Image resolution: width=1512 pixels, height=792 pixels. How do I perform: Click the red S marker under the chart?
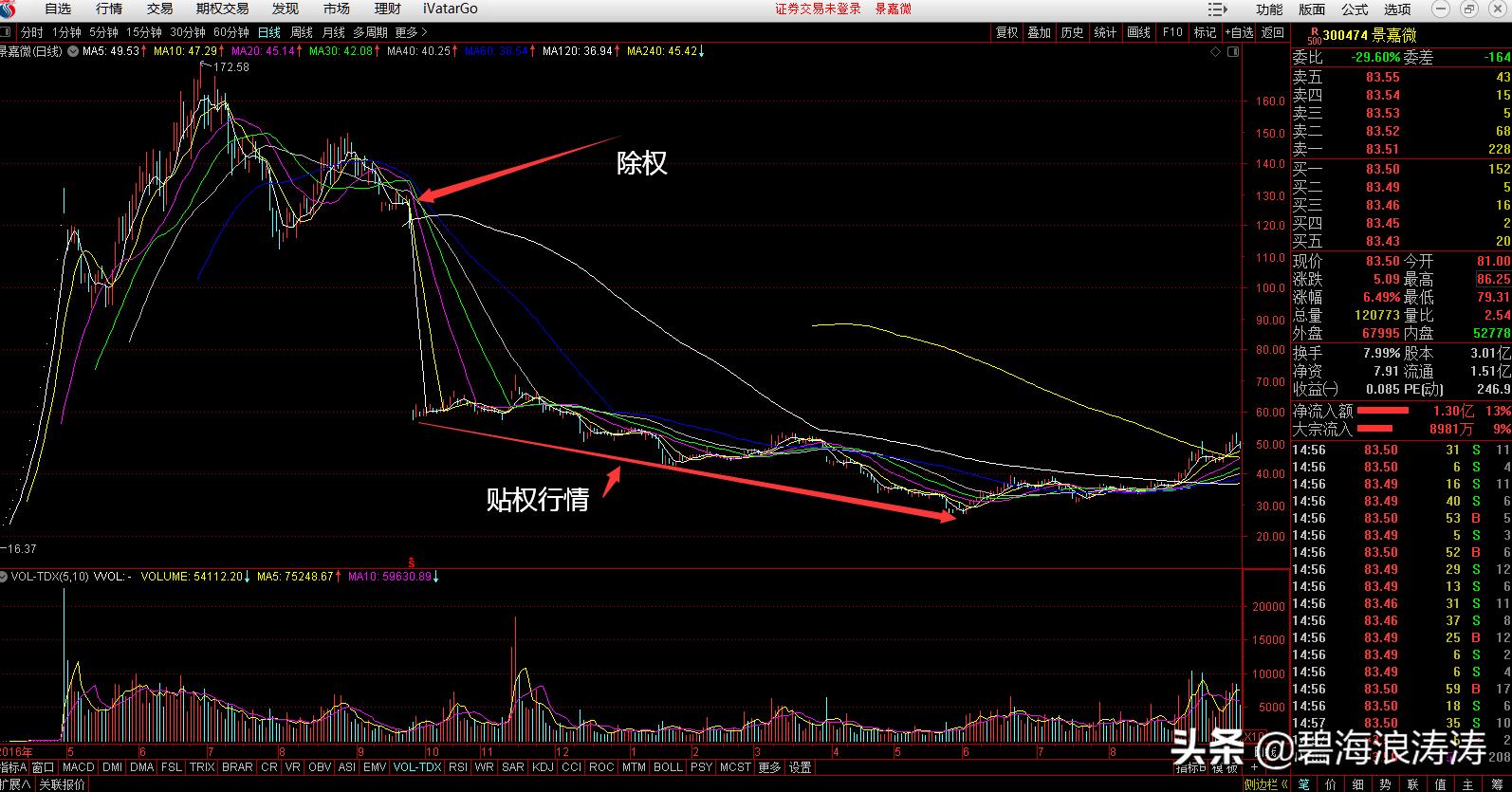412,562
